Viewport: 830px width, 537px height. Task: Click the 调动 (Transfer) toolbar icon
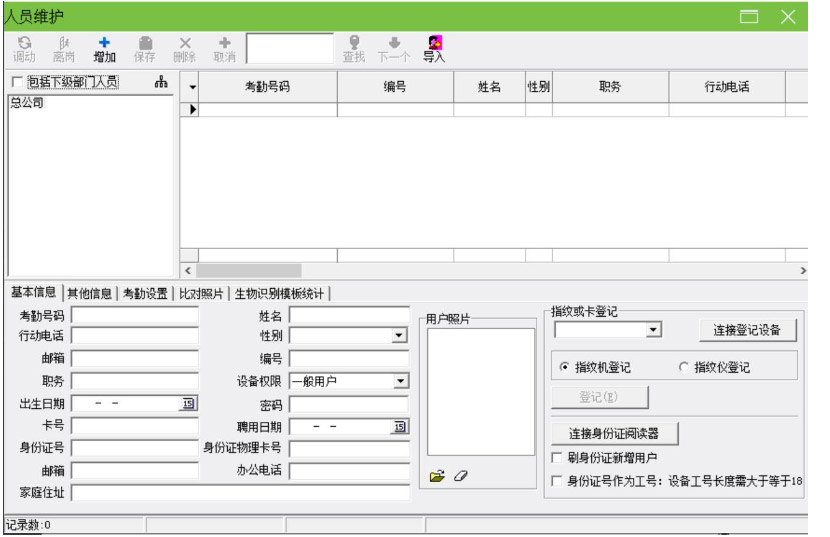[24, 49]
